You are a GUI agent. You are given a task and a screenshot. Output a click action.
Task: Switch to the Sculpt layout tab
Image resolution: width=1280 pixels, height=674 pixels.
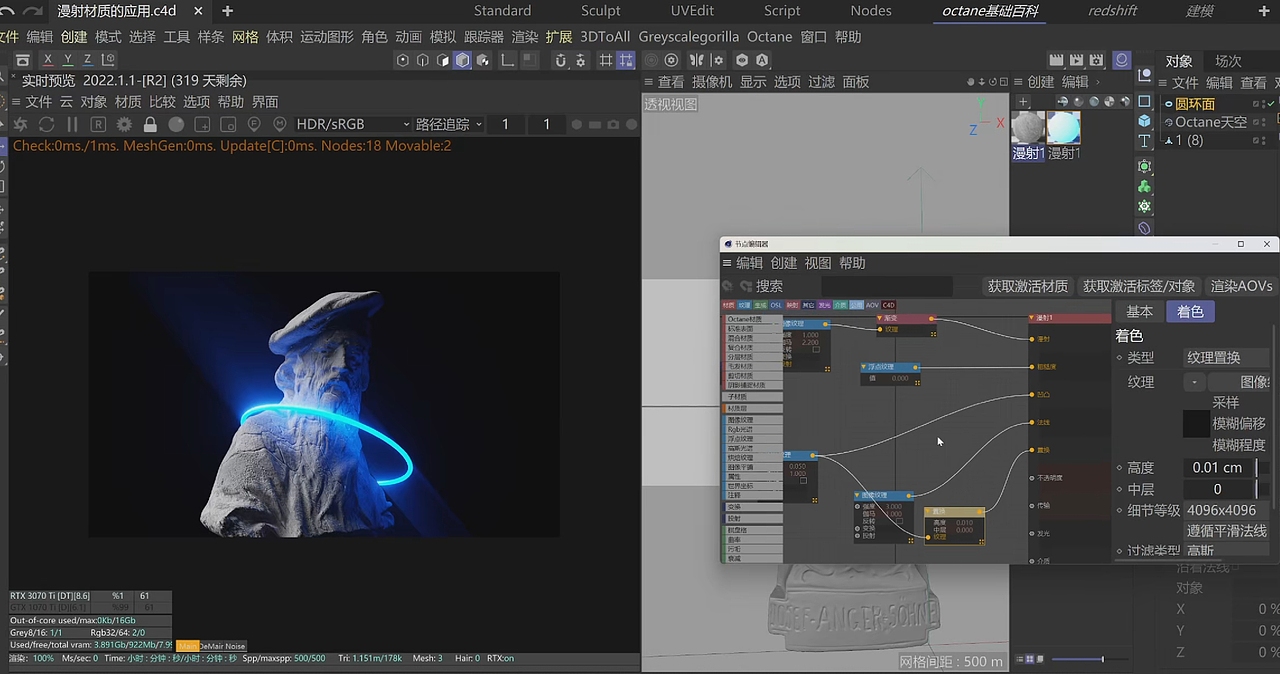(601, 11)
